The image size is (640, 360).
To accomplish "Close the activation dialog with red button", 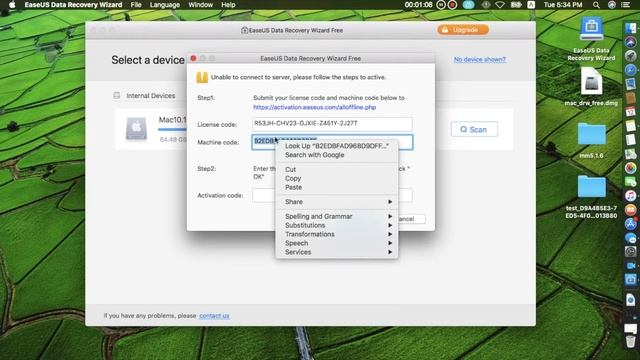I will (193, 58).
